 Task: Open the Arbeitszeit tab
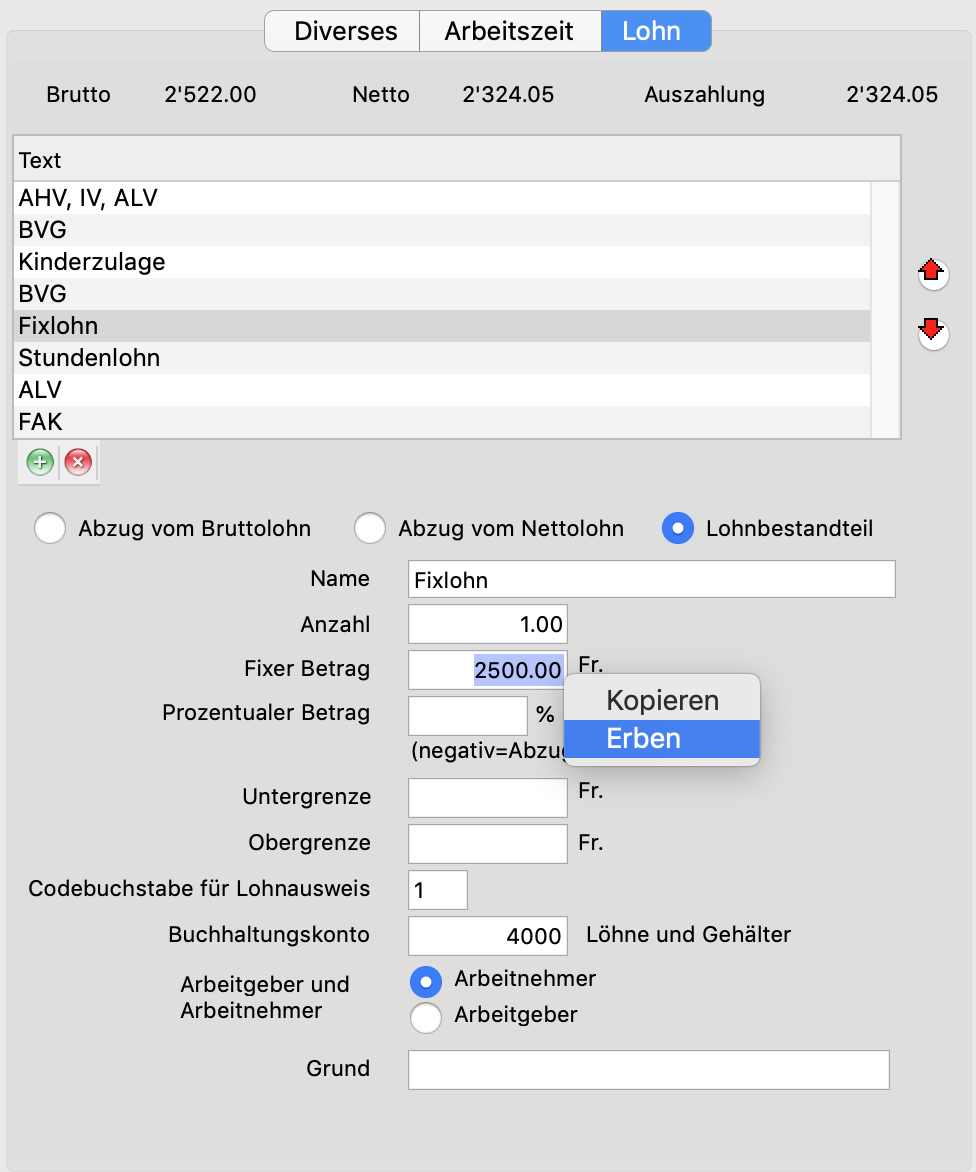point(509,31)
